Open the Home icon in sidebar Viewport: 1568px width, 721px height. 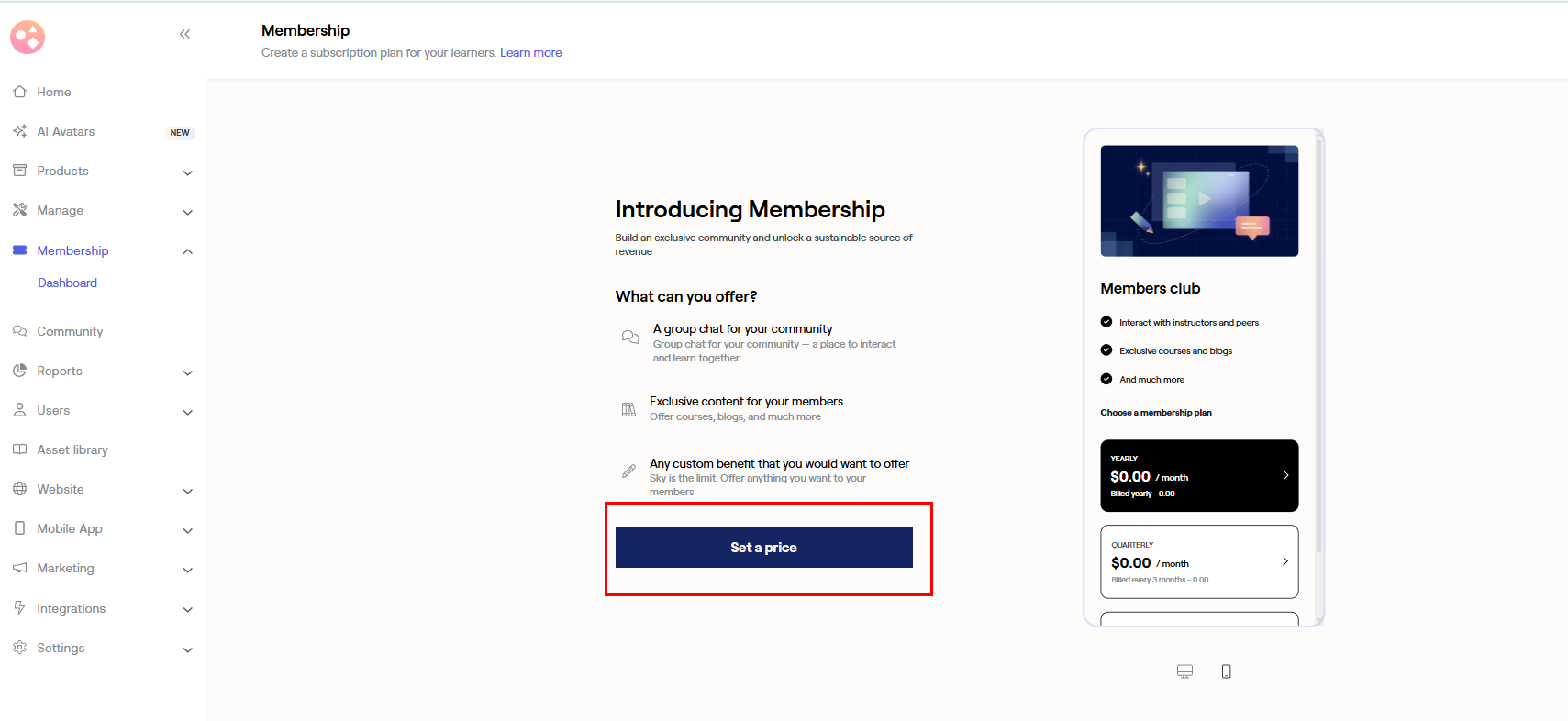[19, 92]
